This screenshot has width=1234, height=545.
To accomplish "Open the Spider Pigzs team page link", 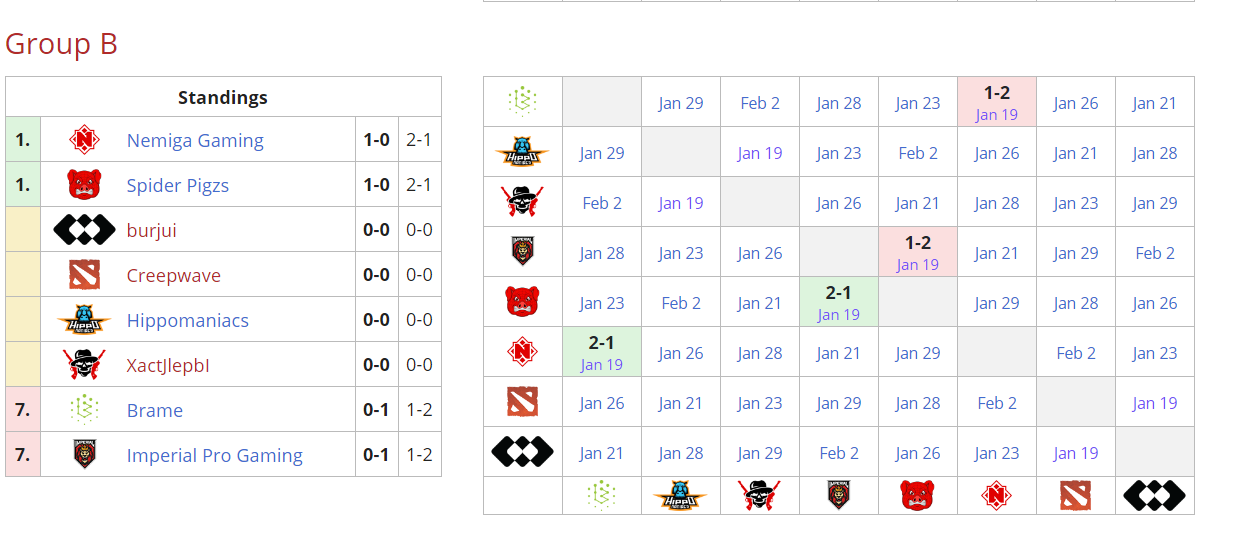I will pos(177,186).
